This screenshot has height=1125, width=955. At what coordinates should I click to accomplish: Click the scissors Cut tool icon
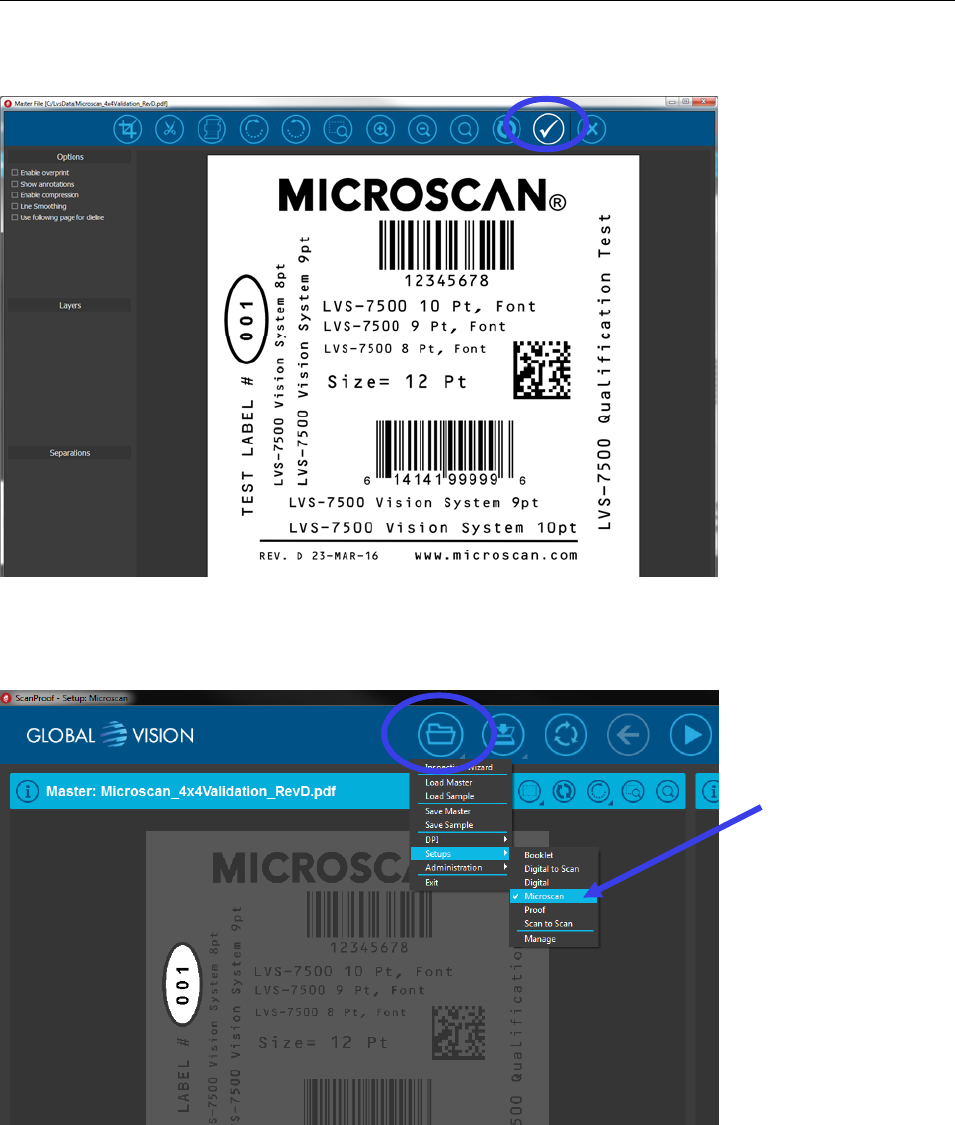[169, 129]
